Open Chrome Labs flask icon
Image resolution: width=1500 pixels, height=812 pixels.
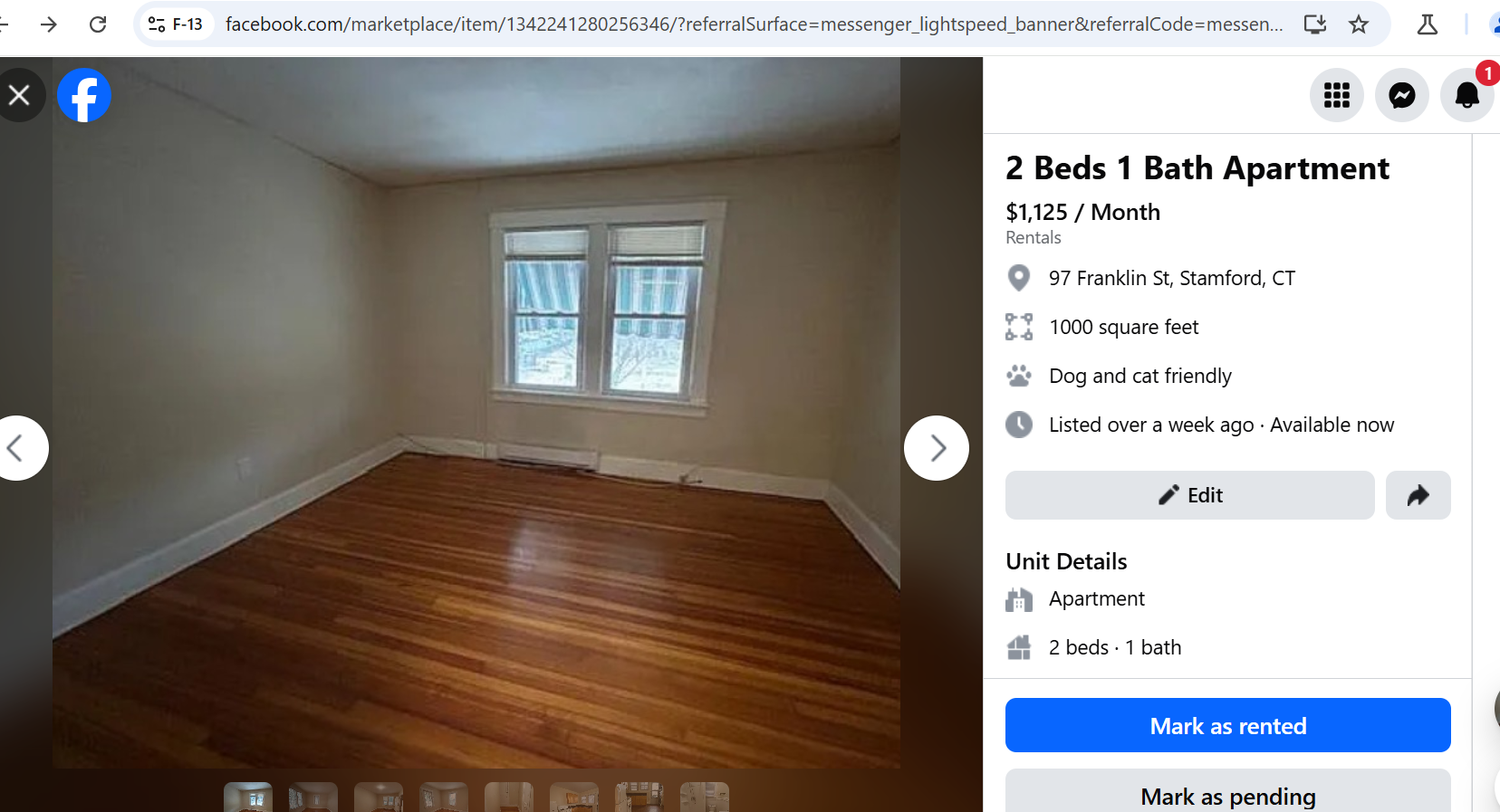(x=1428, y=24)
